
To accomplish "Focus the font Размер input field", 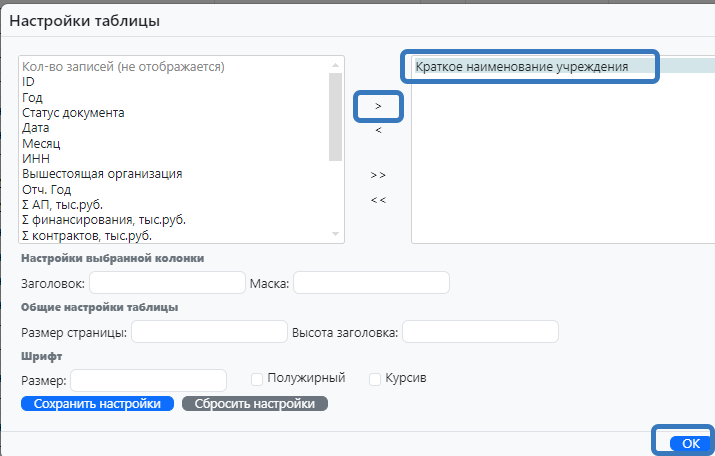I will (x=149, y=380).
